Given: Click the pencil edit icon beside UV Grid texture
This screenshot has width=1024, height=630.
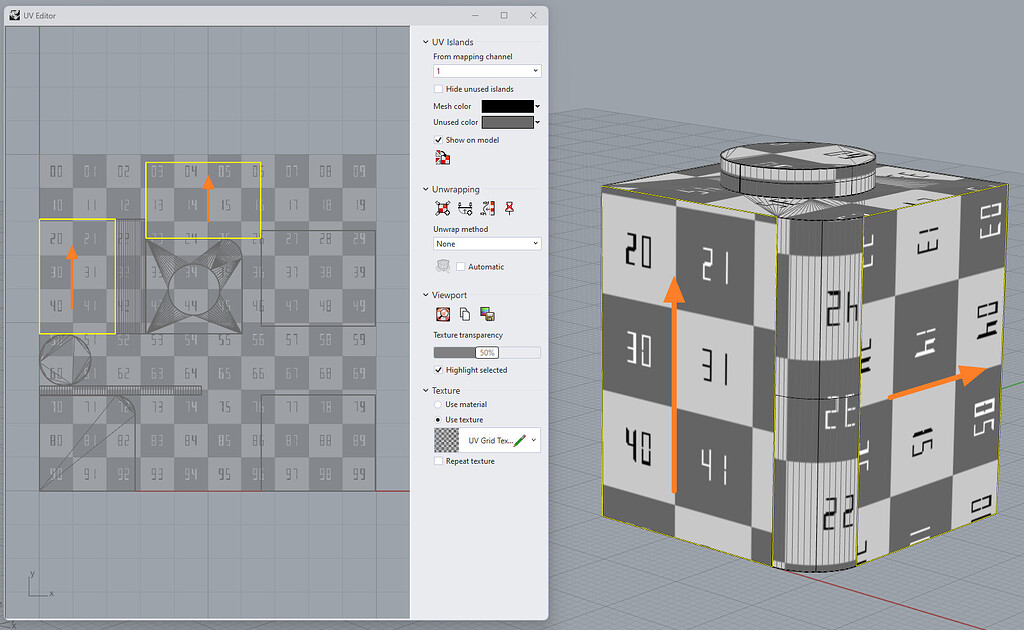Looking at the screenshot, I should [x=519, y=439].
